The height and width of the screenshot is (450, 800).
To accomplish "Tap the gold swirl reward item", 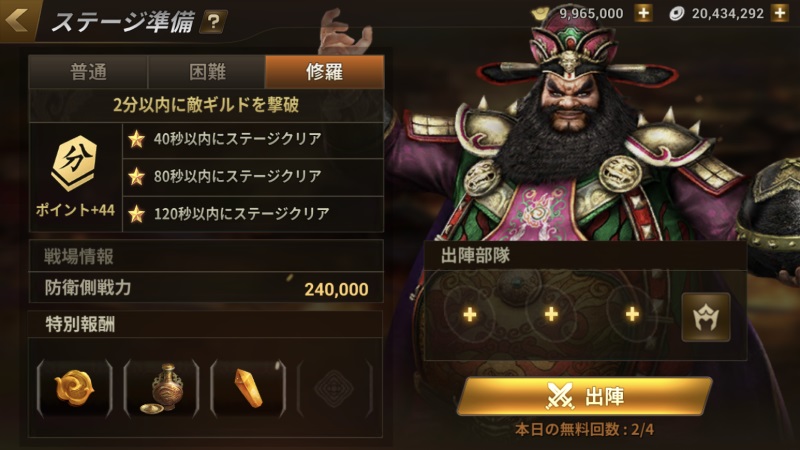I will [74, 388].
